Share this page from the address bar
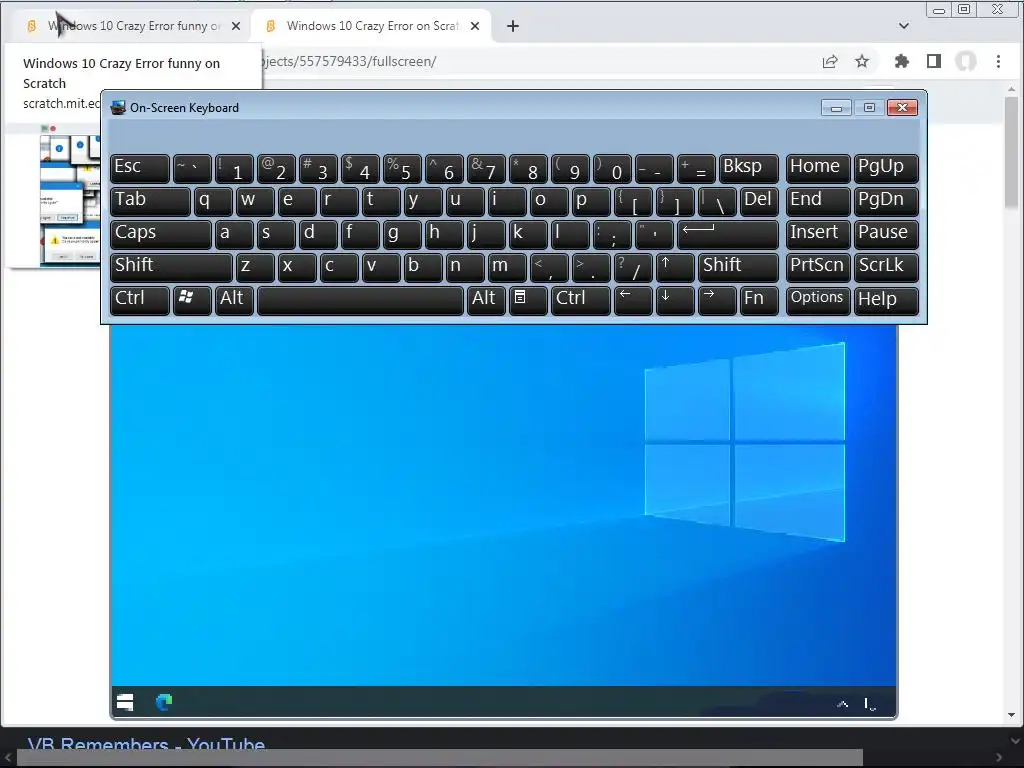Image resolution: width=1024 pixels, height=768 pixels. (x=830, y=61)
